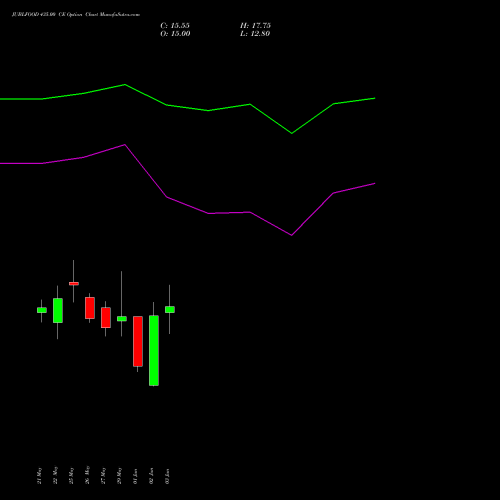Click the small green candle for 29 May

[122, 319]
